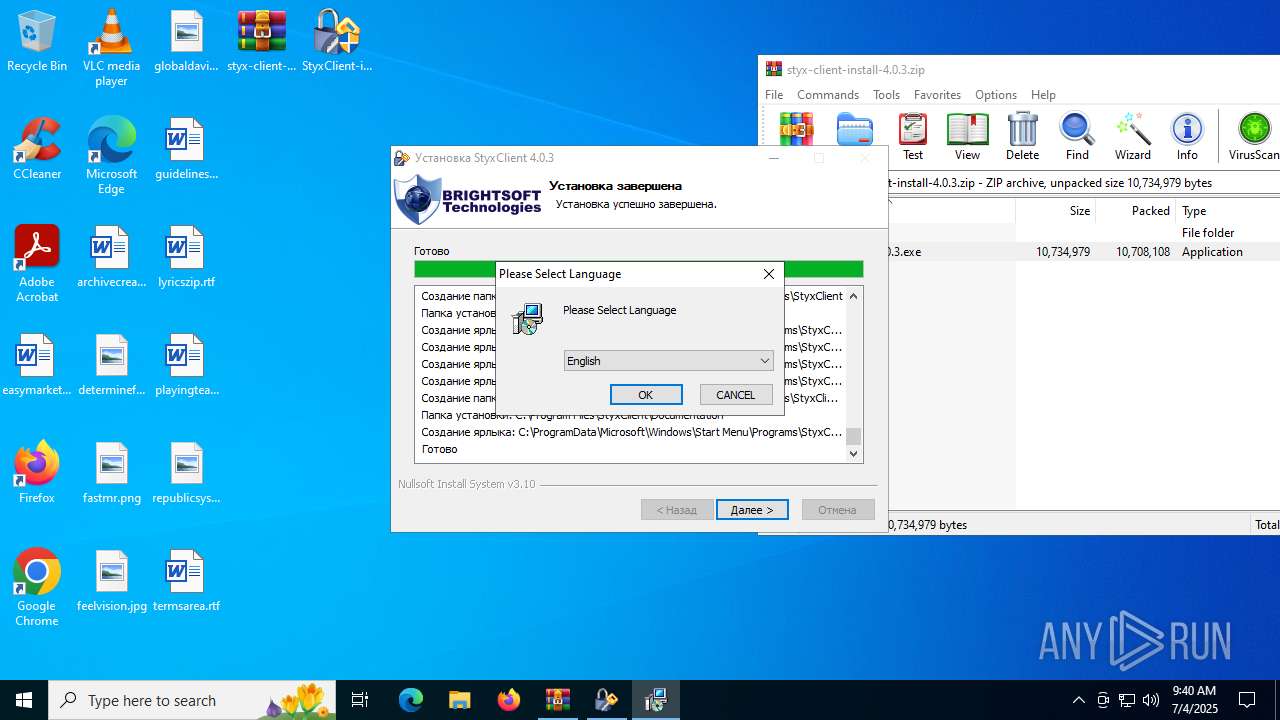Open StyxClient-i... installer on desktop

coord(337,42)
